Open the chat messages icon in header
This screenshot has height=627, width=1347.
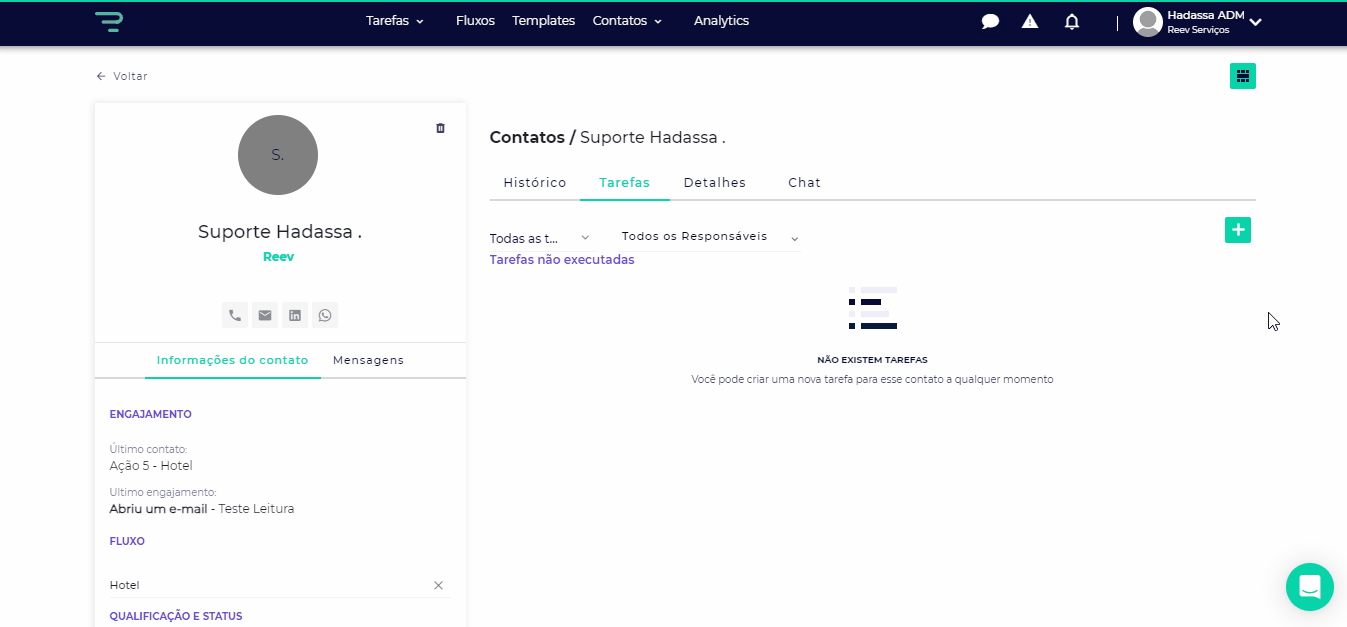pyautogui.click(x=990, y=21)
